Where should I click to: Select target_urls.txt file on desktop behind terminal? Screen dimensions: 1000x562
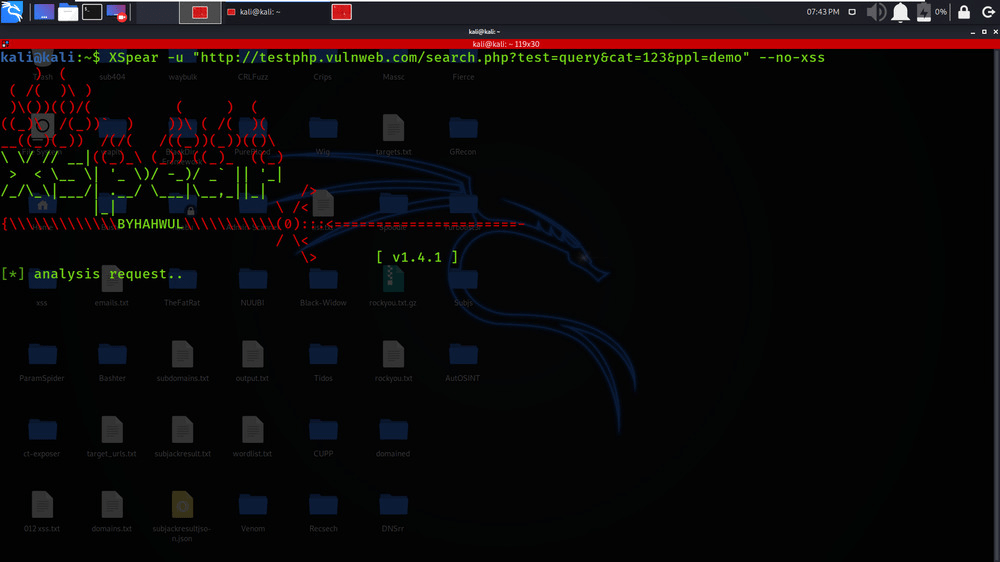[x=112, y=438]
